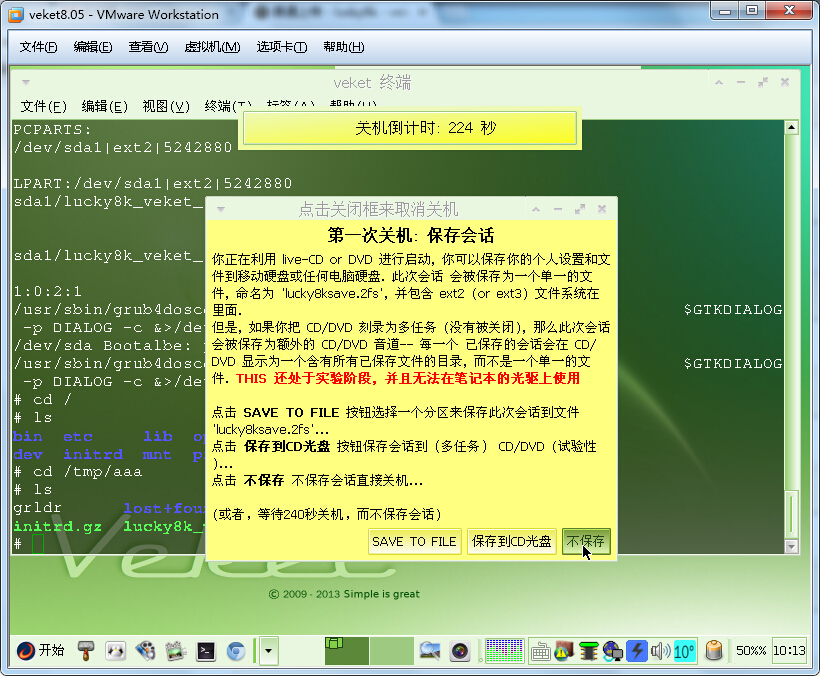The image size is (820, 676).
Task: Open VMware 查看(V) menu
Action: point(148,47)
